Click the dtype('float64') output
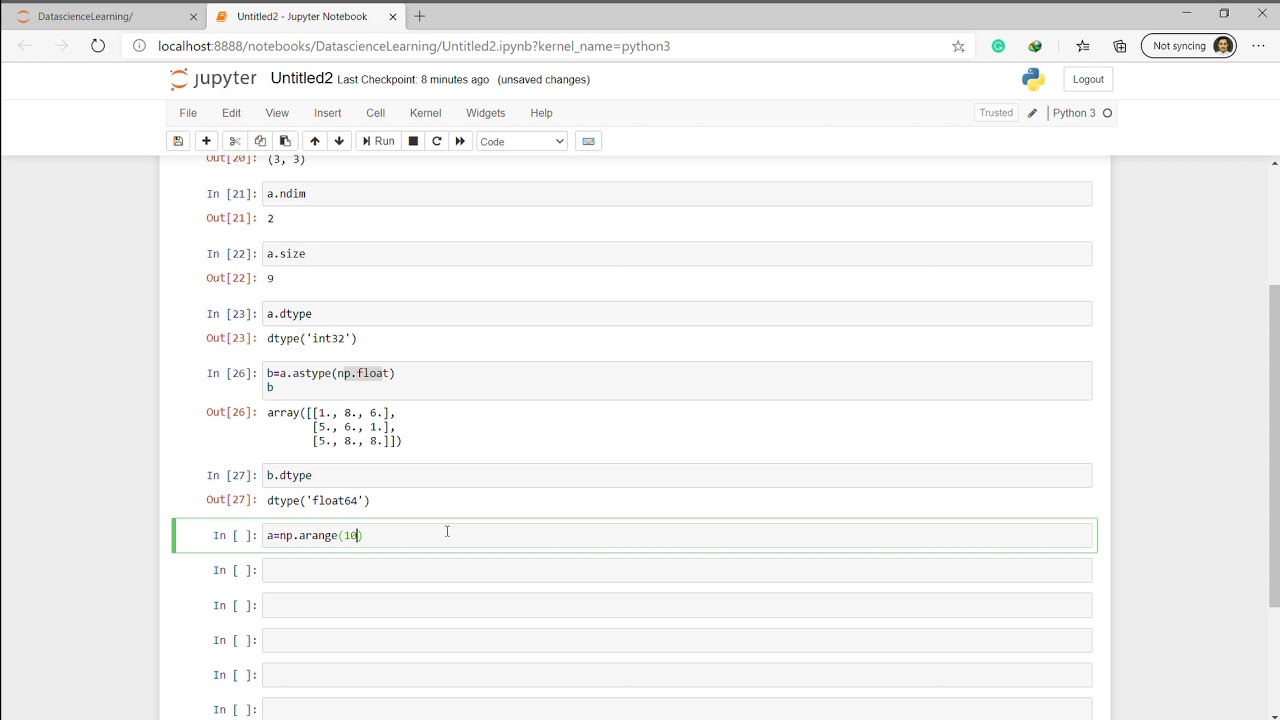 (318, 500)
